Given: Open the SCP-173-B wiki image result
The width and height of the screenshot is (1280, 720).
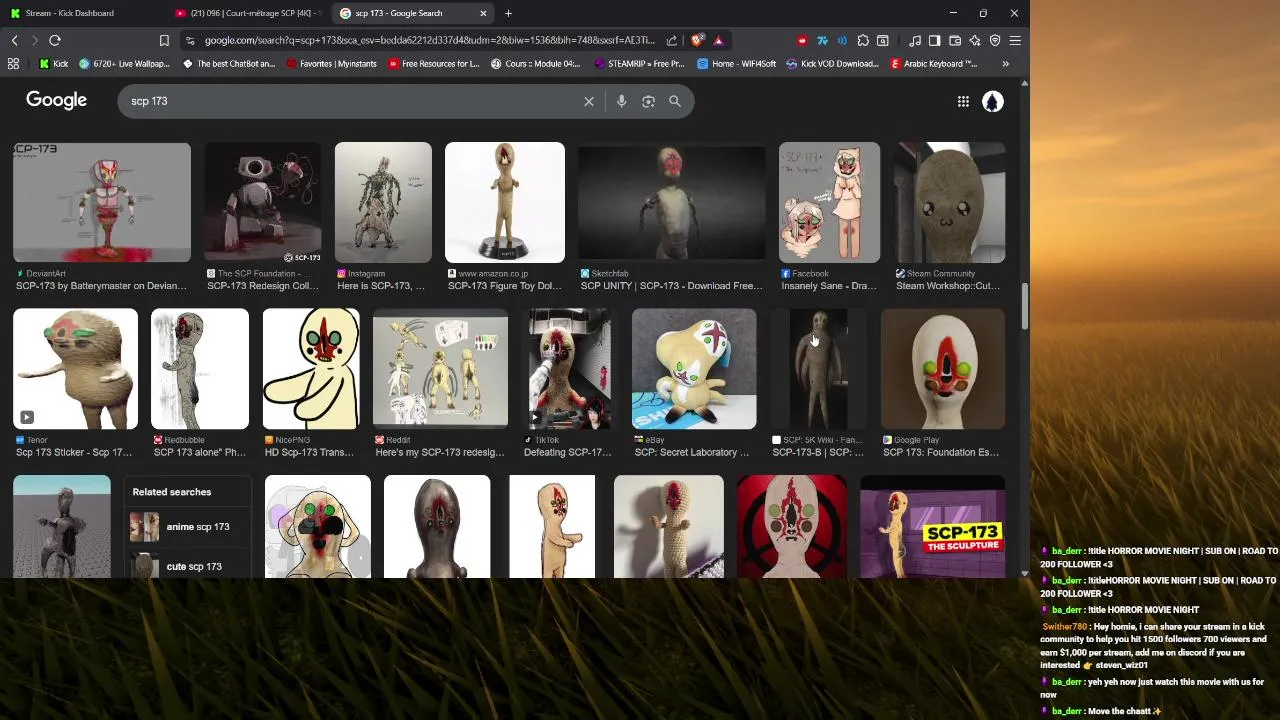Looking at the screenshot, I should 819,369.
